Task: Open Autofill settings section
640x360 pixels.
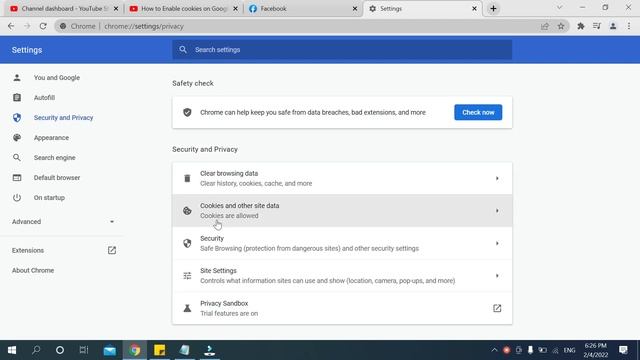Action: [x=44, y=98]
